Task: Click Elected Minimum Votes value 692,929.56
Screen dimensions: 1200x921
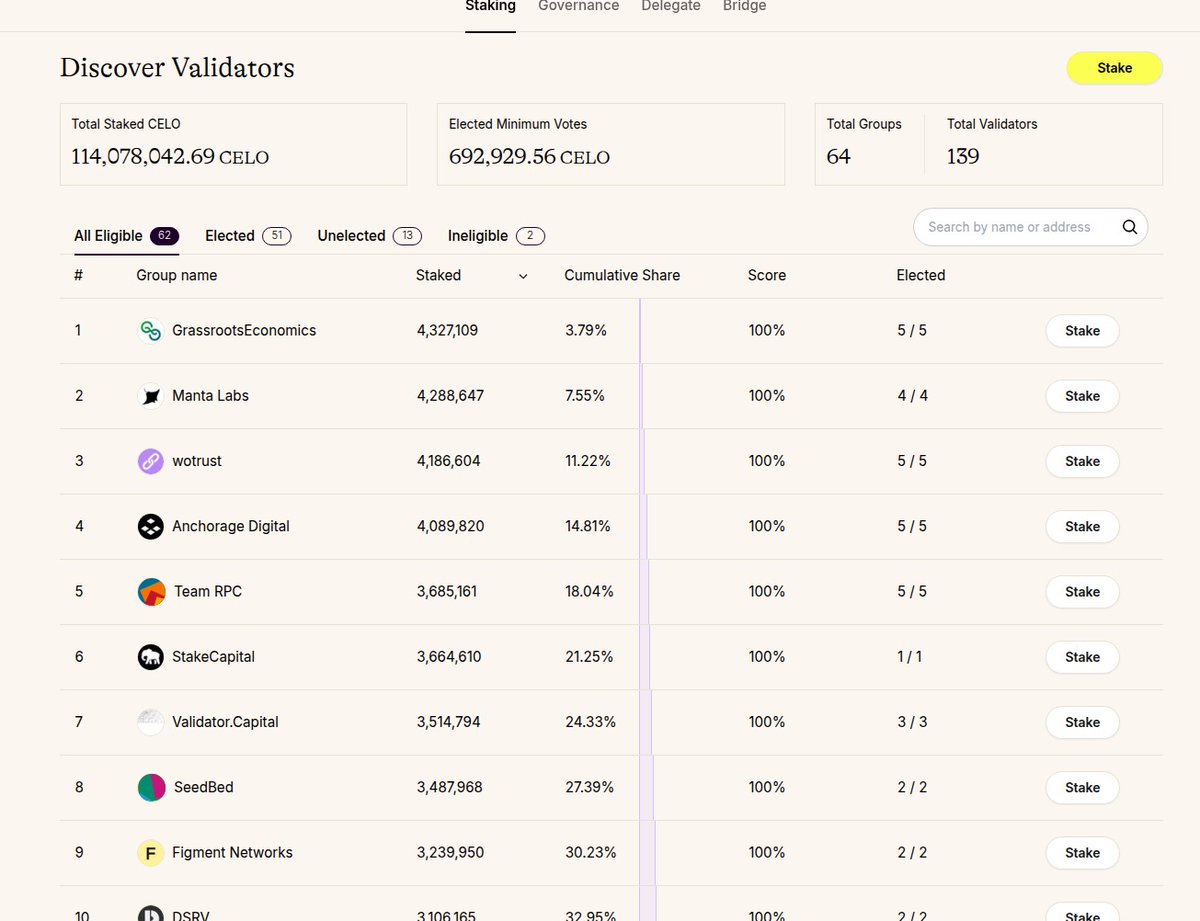Action: pyautogui.click(x=503, y=157)
